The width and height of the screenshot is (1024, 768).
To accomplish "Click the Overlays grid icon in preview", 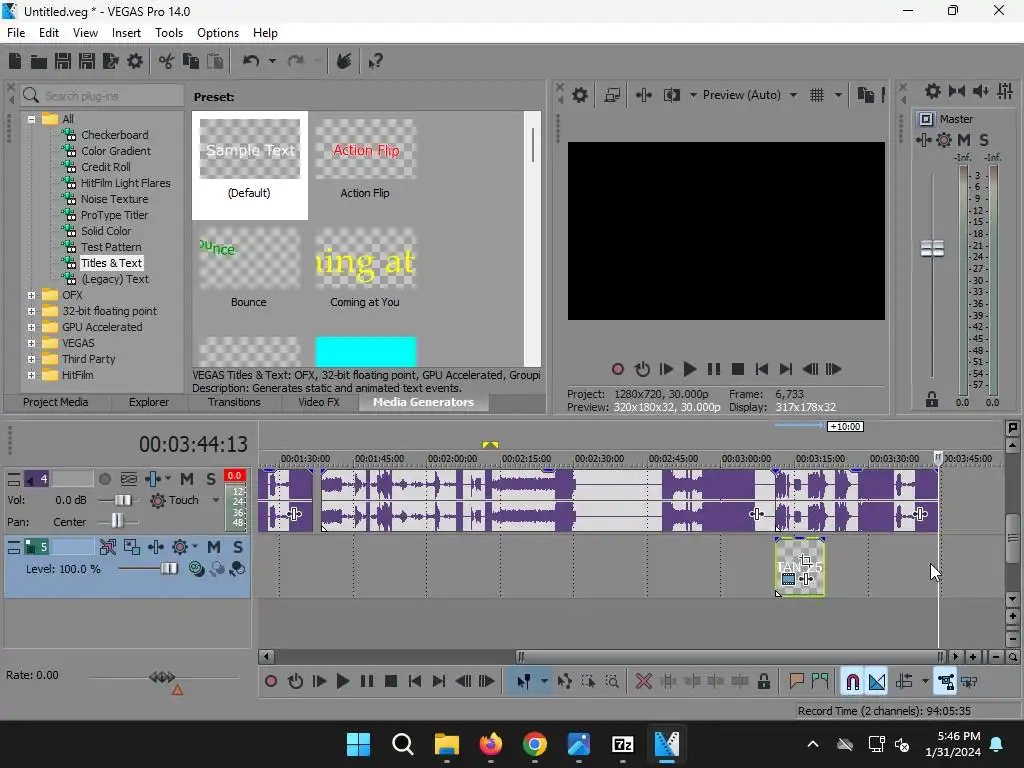I will coord(816,95).
